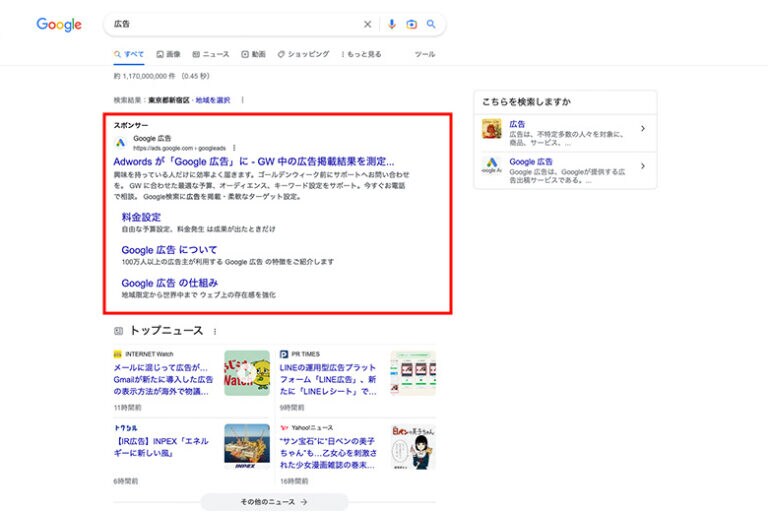768x512 pixels.
Task: Click the 日ペンの美子ちゃん manga thumbnail
Action: (x=413, y=446)
